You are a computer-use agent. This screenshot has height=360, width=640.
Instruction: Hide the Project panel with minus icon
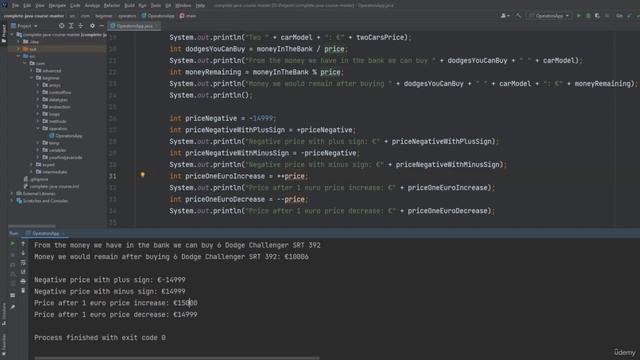point(102,26)
